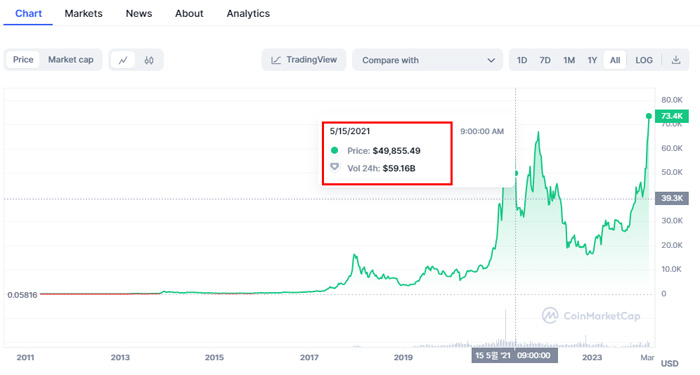The height and width of the screenshot is (375, 700).
Task: Click the 60.0K price axis label
Action: click(x=671, y=148)
